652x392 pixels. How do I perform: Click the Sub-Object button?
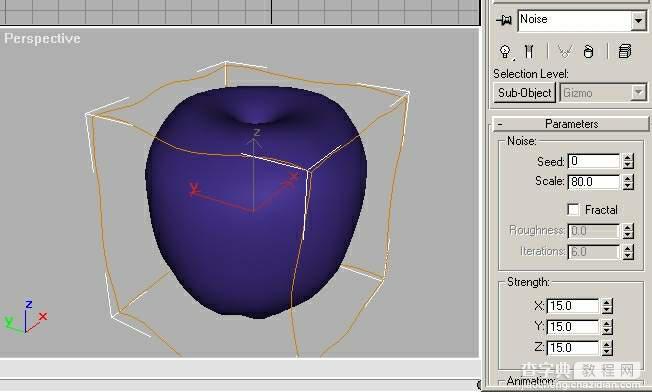point(525,93)
